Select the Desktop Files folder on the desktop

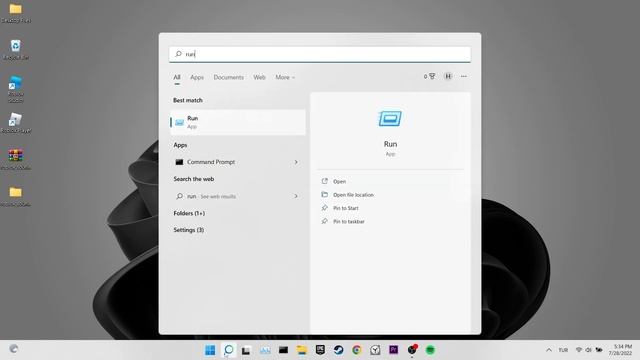[16, 13]
